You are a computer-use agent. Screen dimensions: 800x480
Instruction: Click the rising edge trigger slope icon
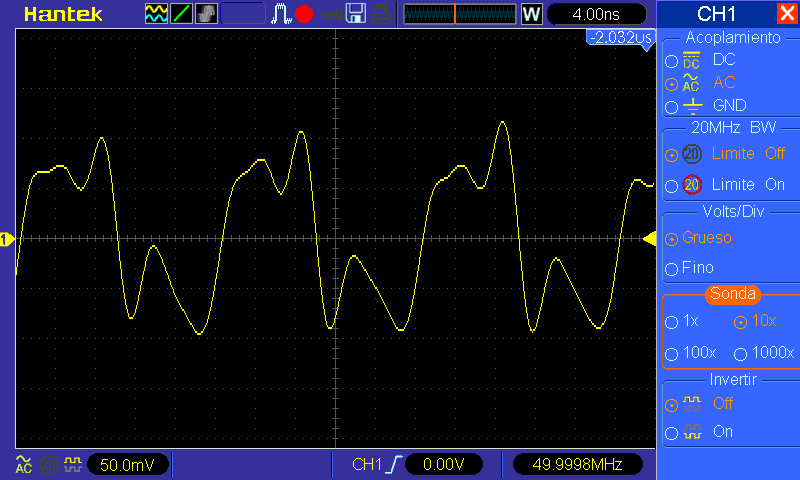[x=394, y=464]
